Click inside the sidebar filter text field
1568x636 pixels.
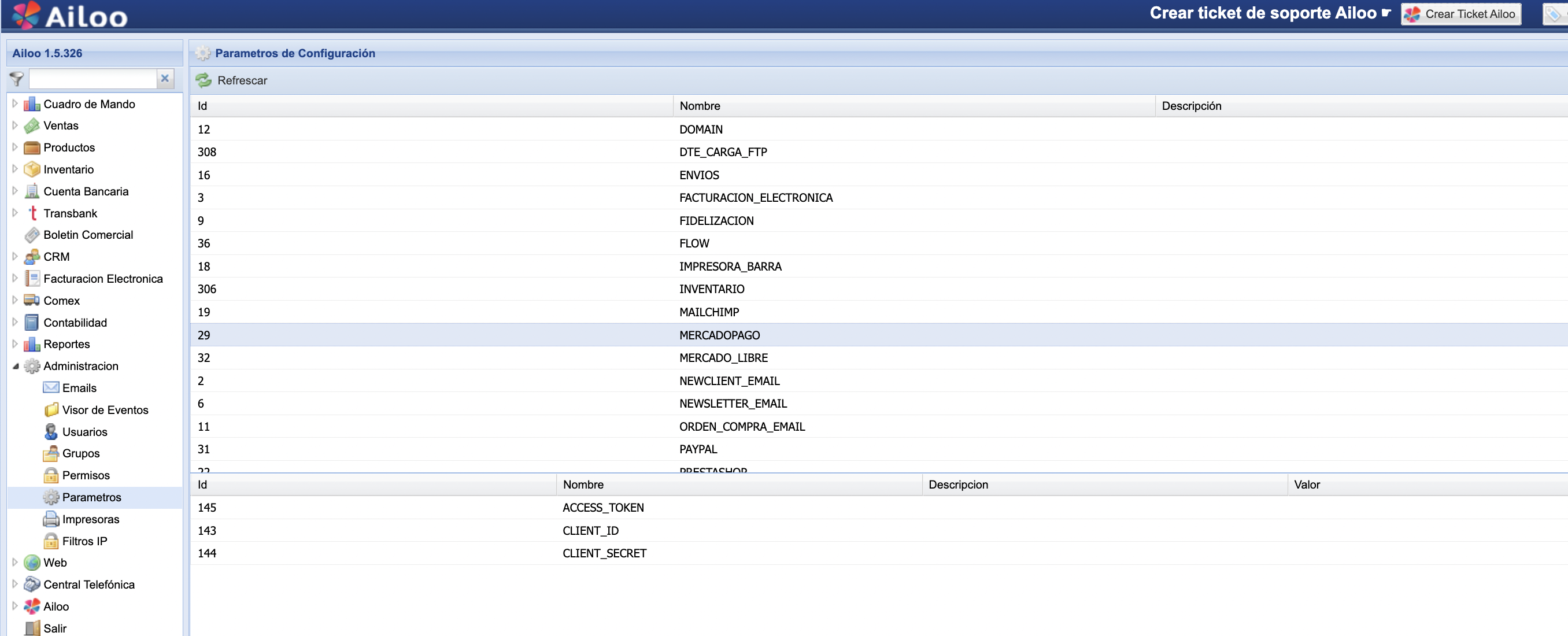pyautogui.click(x=93, y=79)
